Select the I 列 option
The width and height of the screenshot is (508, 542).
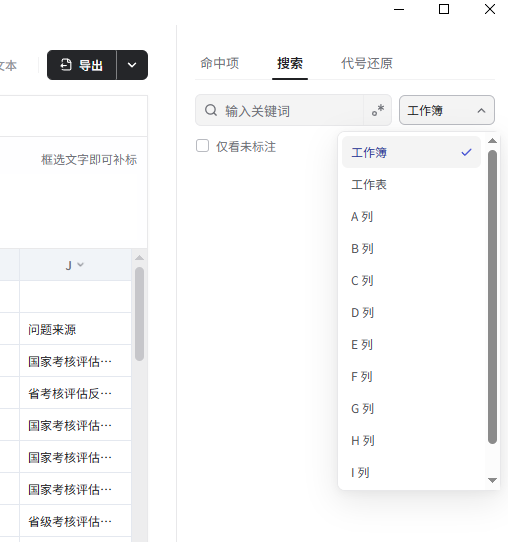point(411,473)
